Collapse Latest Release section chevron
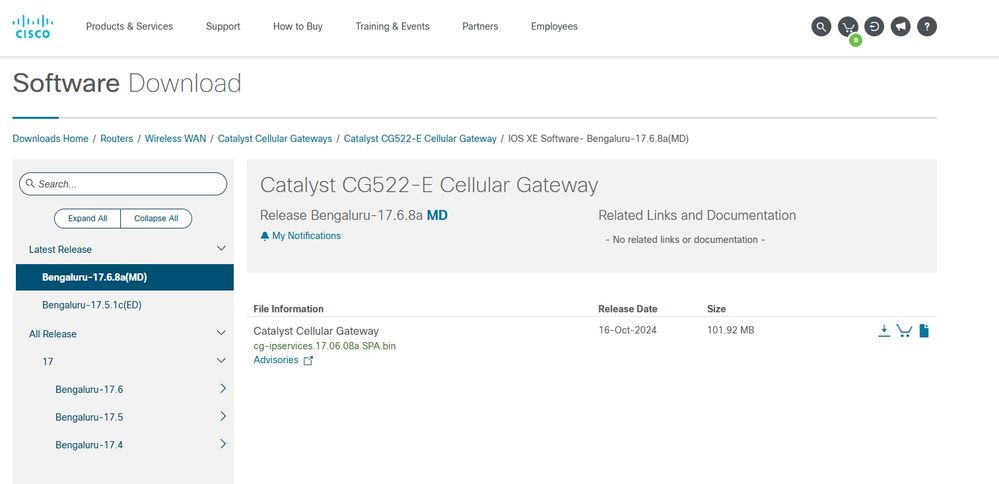This screenshot has width=999, height=484. 221,248
